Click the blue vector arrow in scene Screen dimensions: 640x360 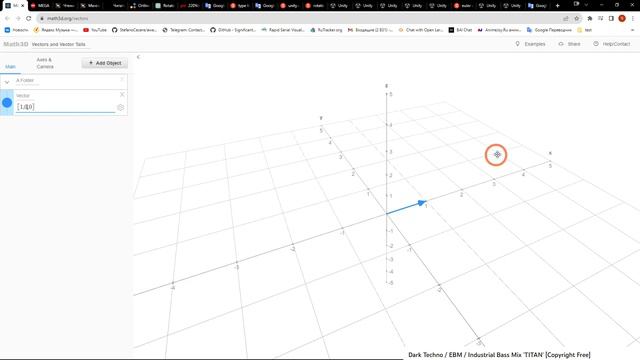pyautogui.click(x=407, y=207)
